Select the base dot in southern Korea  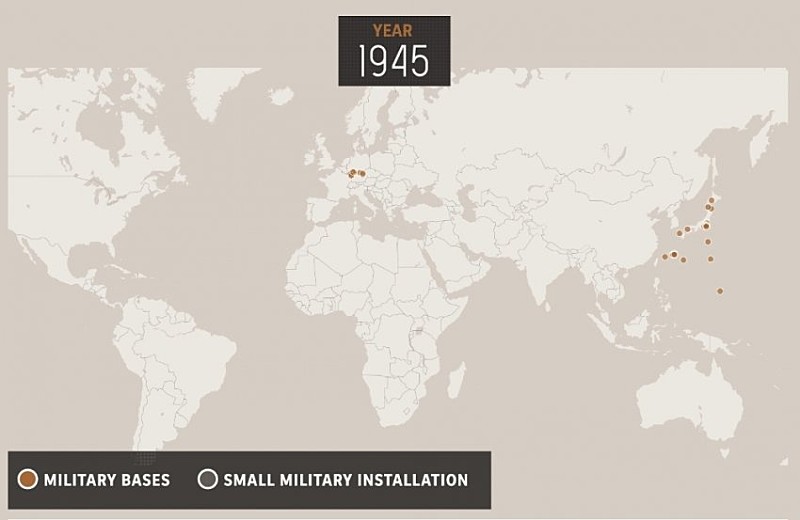tap(679, 233)
